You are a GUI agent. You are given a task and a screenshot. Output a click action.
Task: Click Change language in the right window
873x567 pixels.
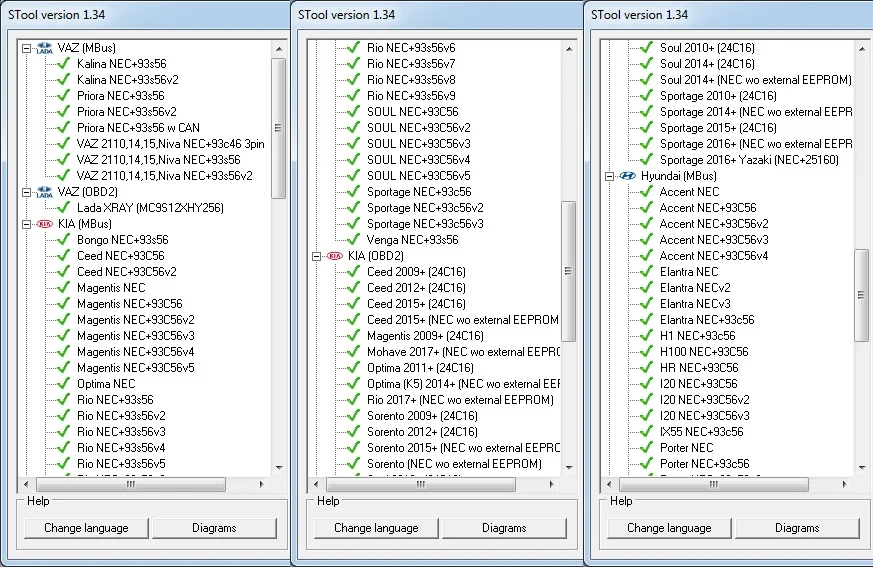(x=669, y=528)
